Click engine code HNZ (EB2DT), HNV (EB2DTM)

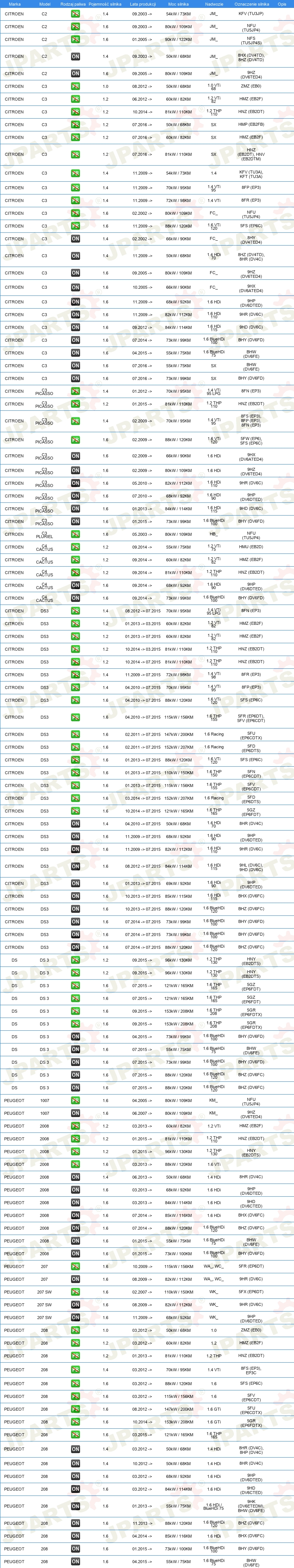click(x=251, y=155)
